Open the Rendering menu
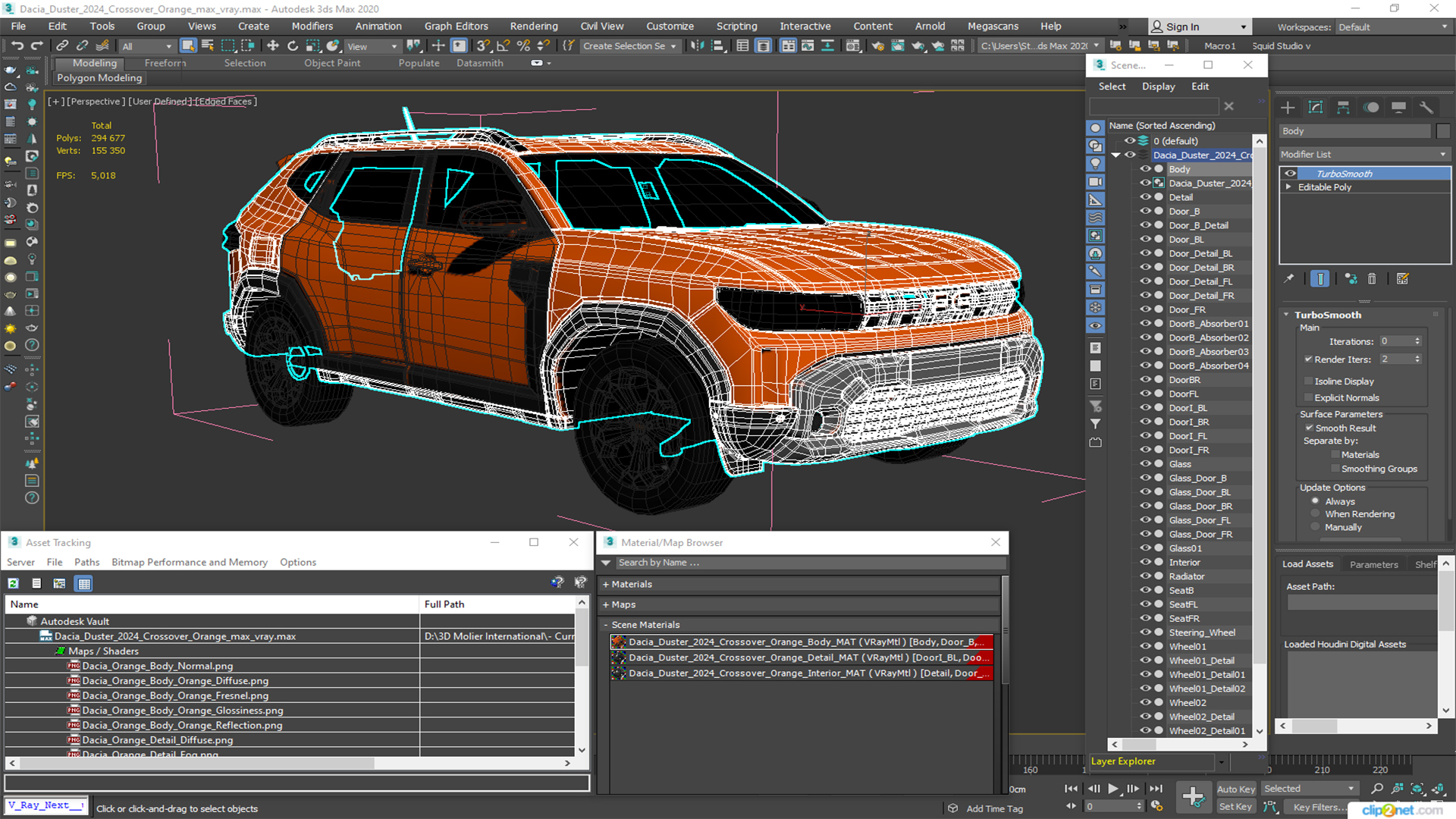Image resolution: width=1456 pixels, height=819 pixels. pyautogui.click(x=534, y=26)
